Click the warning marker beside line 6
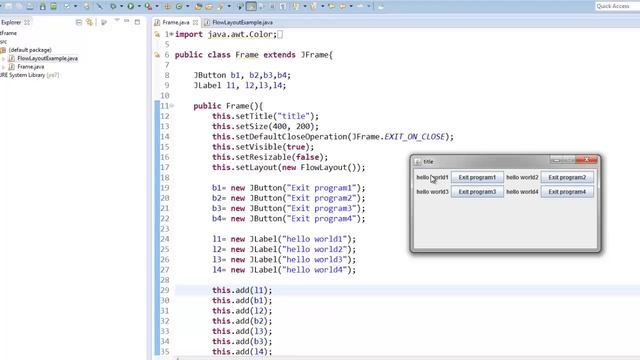This screenshot has height=360, width=640. click(157, 55)
